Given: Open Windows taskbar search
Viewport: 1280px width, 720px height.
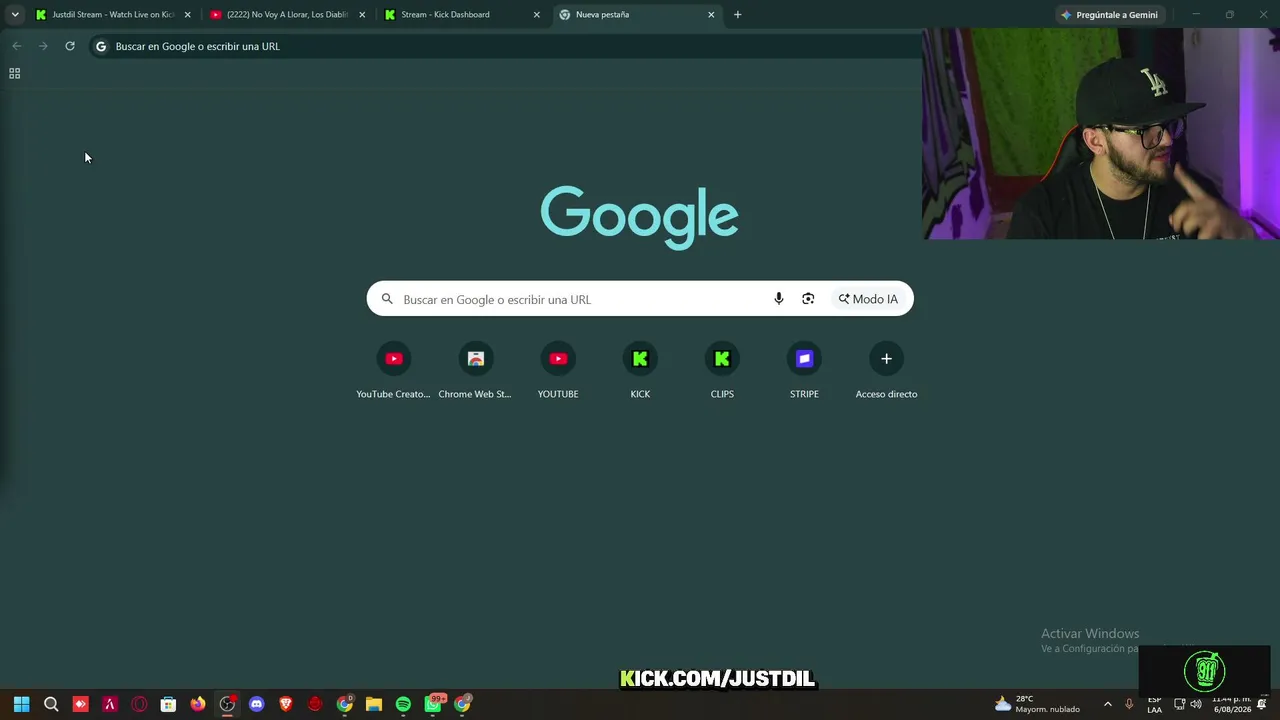Looking at the screenshot, I should (51, 704).
